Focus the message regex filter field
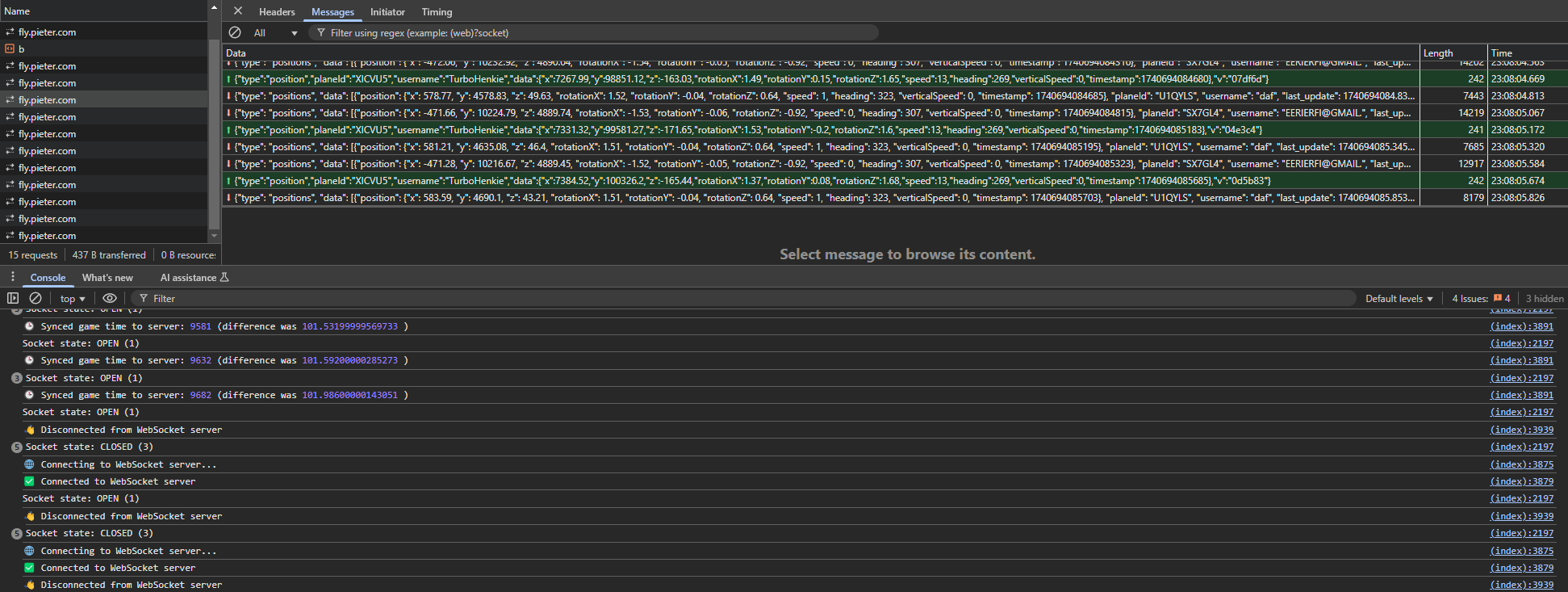The image size is (1568, 592). 597,33
